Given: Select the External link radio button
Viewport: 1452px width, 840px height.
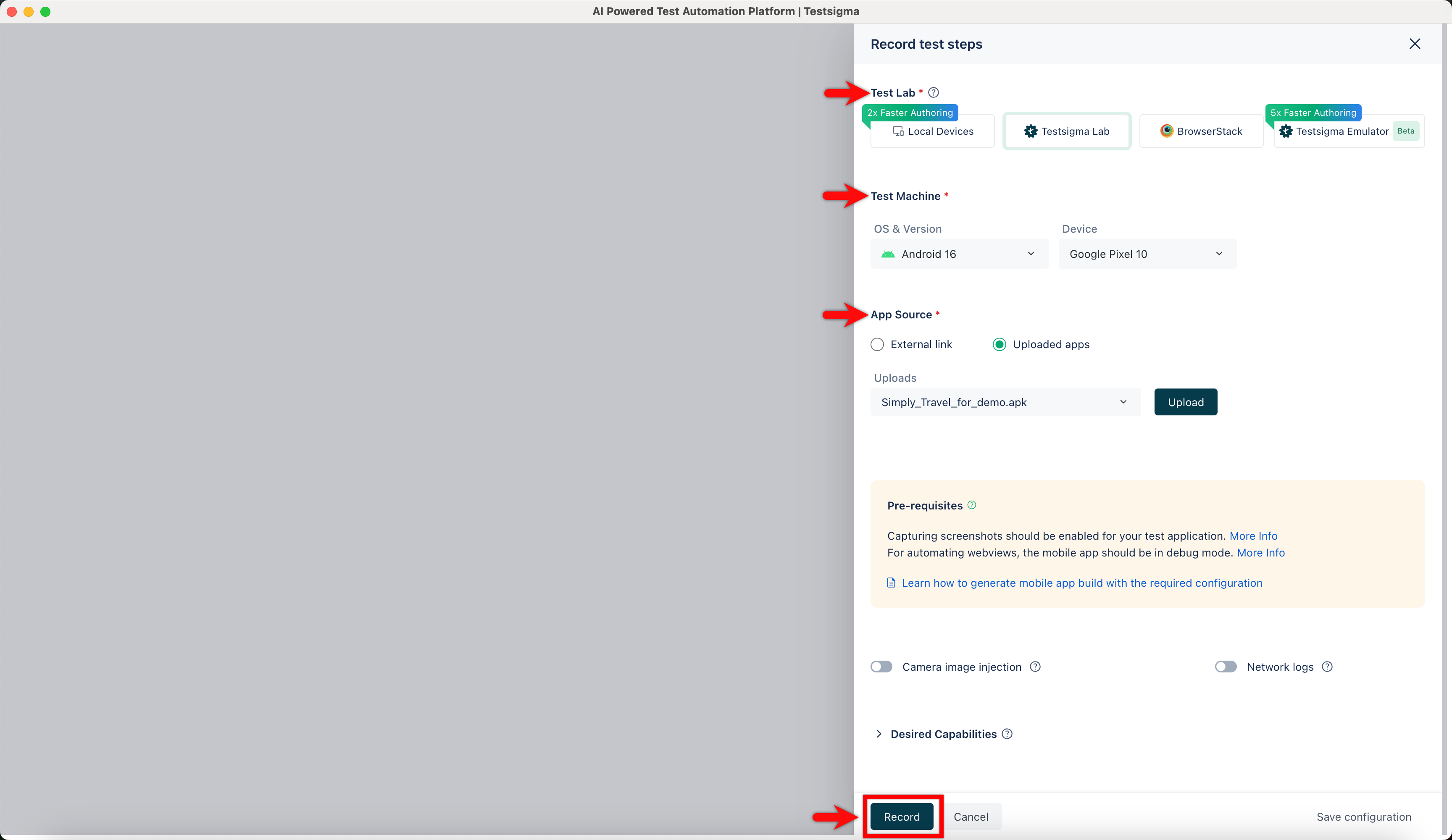Looking at the screenshot, I should pyautogui.click(x=877, y=344).
